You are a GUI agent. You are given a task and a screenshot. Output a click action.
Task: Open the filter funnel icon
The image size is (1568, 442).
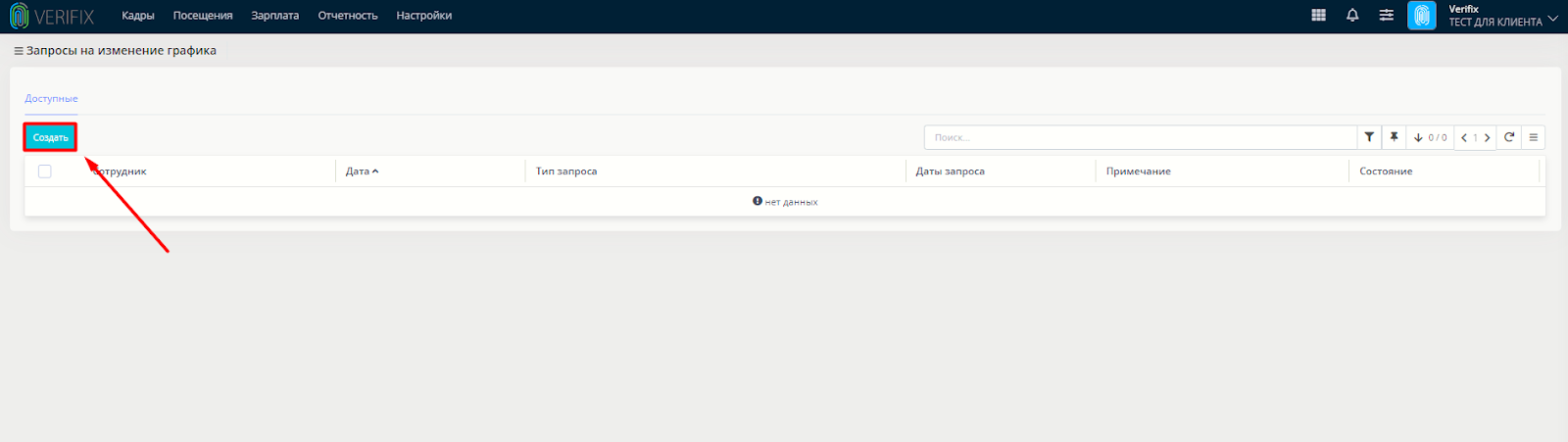(1369, 137)
